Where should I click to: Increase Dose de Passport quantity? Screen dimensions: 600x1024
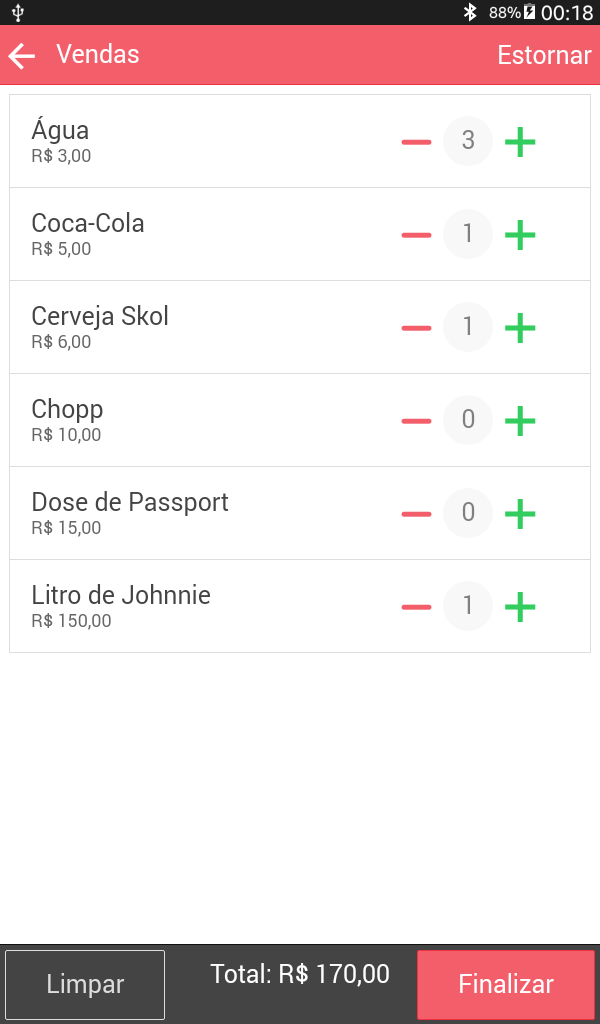pos(519,514)
